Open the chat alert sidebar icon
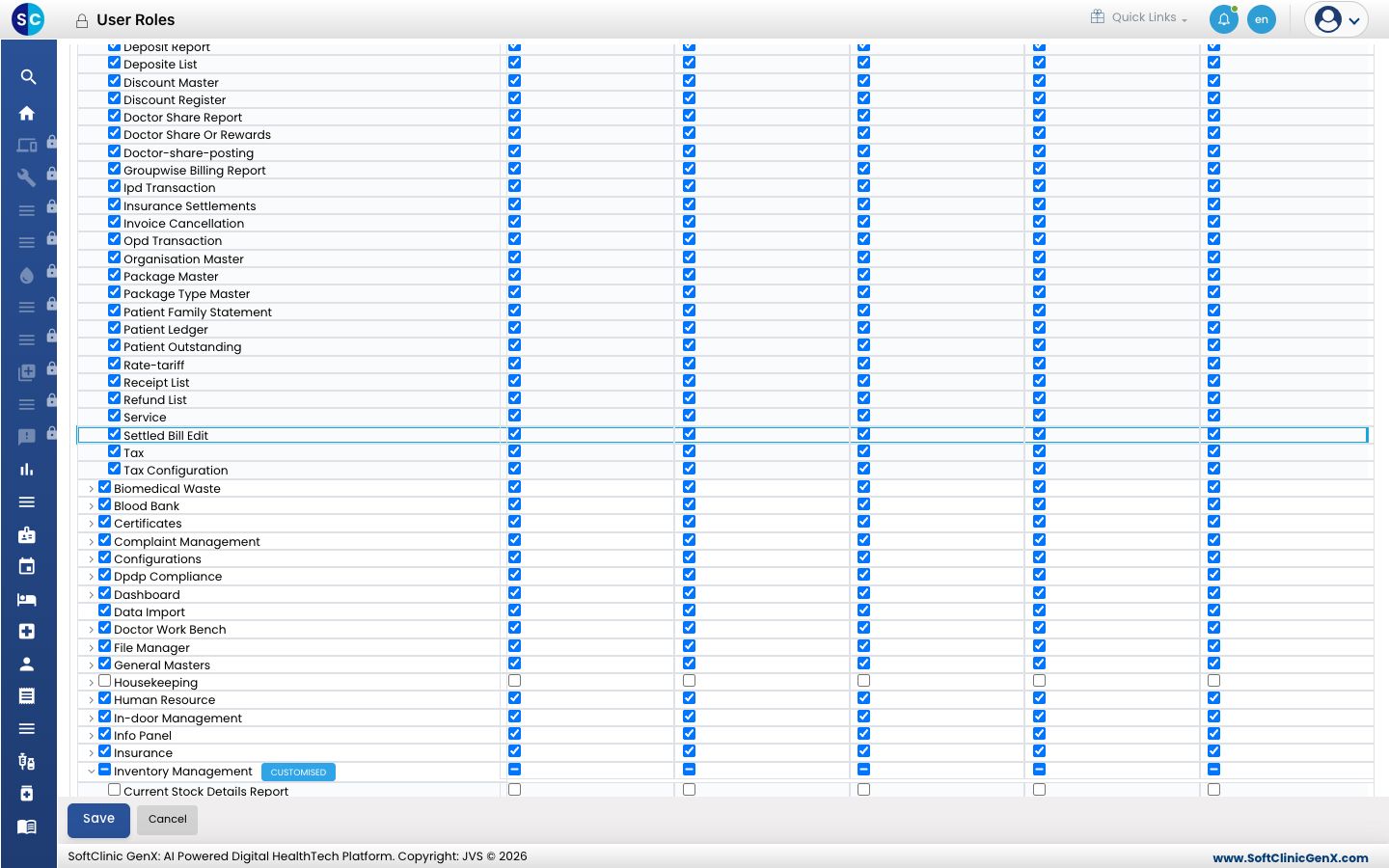The width and height of the screenshot is (1389, 868). point(27,437)
